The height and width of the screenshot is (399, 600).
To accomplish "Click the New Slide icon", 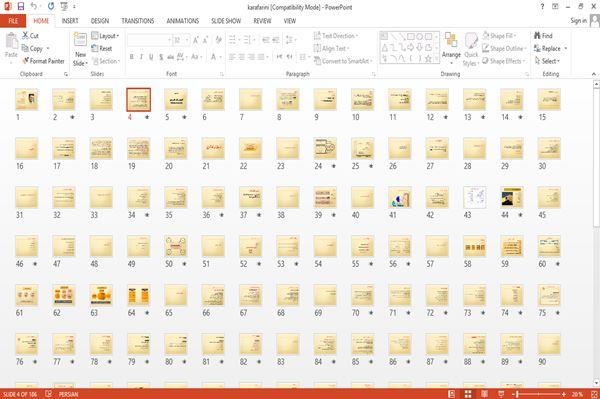I will (x=80, y=40).
